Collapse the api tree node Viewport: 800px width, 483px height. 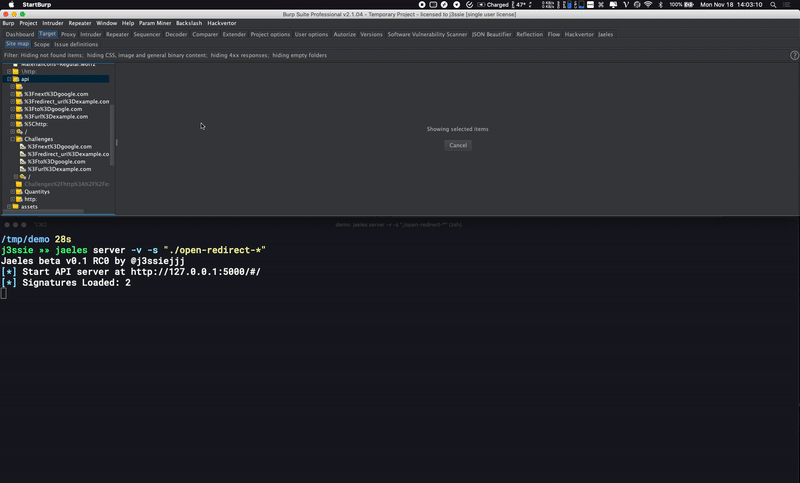9,79
